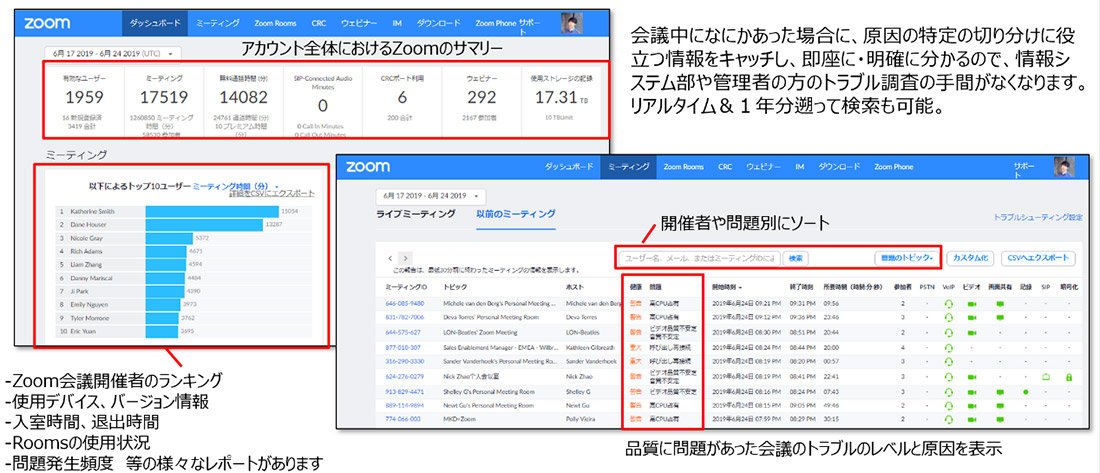Click video camera icon for meeting 831-782-7006
This screenshot has height=473, width=1100.
pos(972,317)
